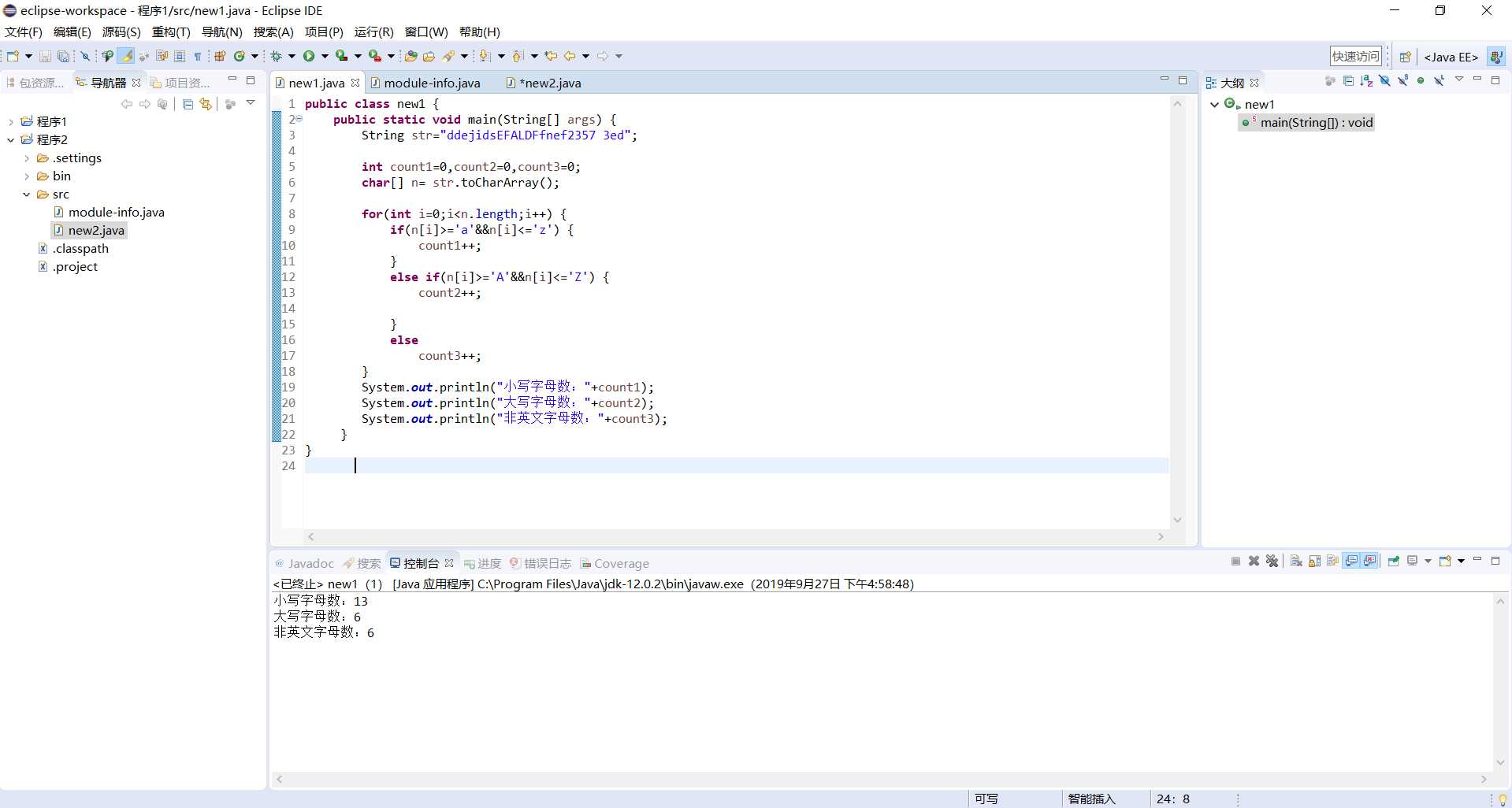Click the Previous Annotation icon

pos(517,56)
